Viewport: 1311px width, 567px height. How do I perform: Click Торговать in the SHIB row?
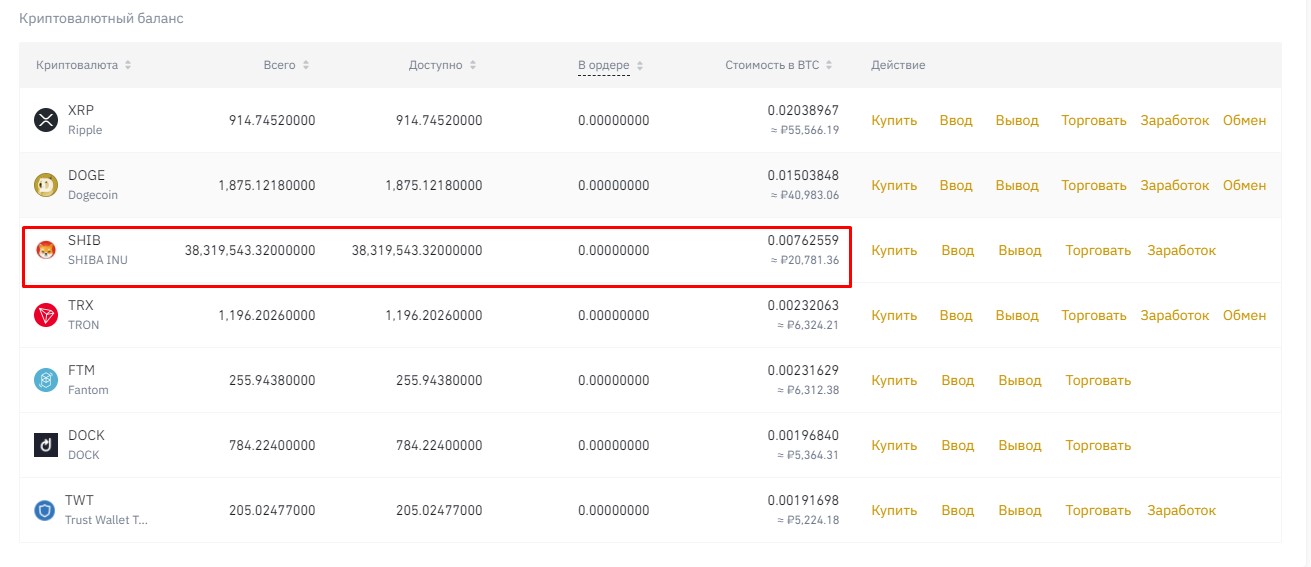point(1098,250)
